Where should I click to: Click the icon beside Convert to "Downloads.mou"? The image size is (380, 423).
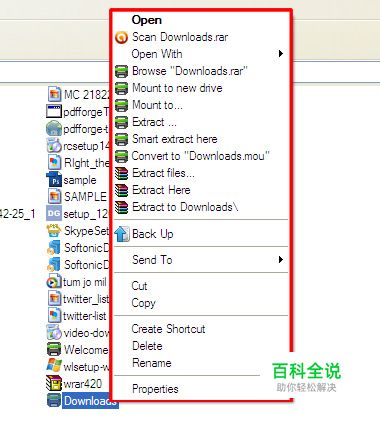pos(121,156)
